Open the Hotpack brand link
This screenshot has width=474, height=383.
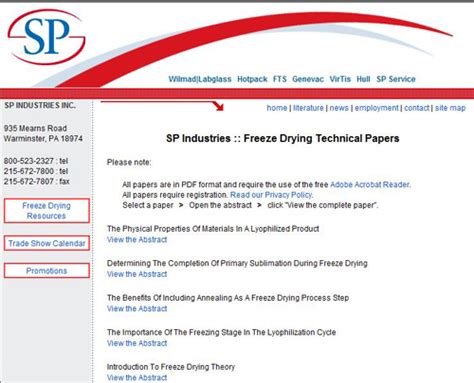tap(252, 79)
